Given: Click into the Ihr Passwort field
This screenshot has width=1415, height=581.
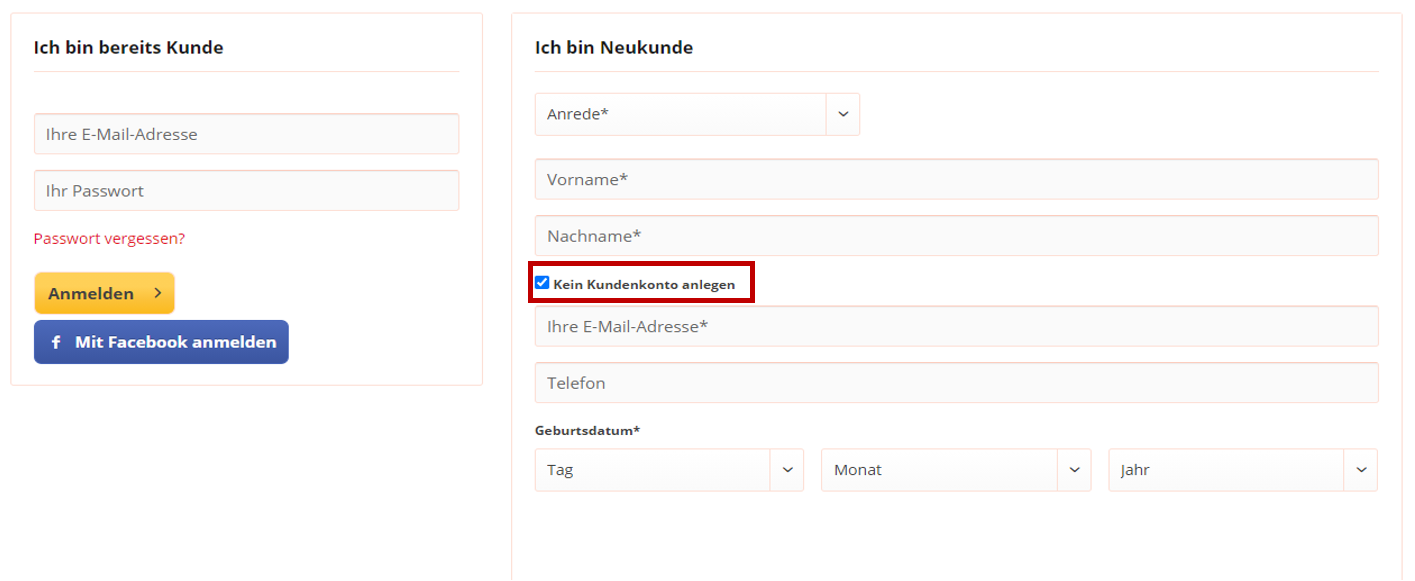Looking at the screenshot, I should [x=246, y=191].
